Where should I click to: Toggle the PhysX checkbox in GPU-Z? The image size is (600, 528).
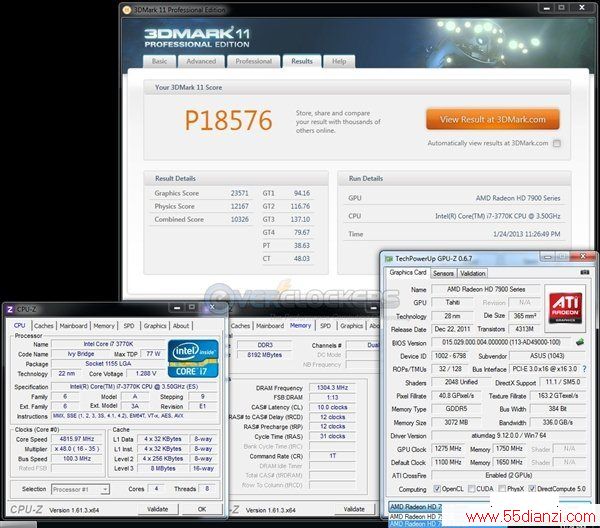pos(502,489)
